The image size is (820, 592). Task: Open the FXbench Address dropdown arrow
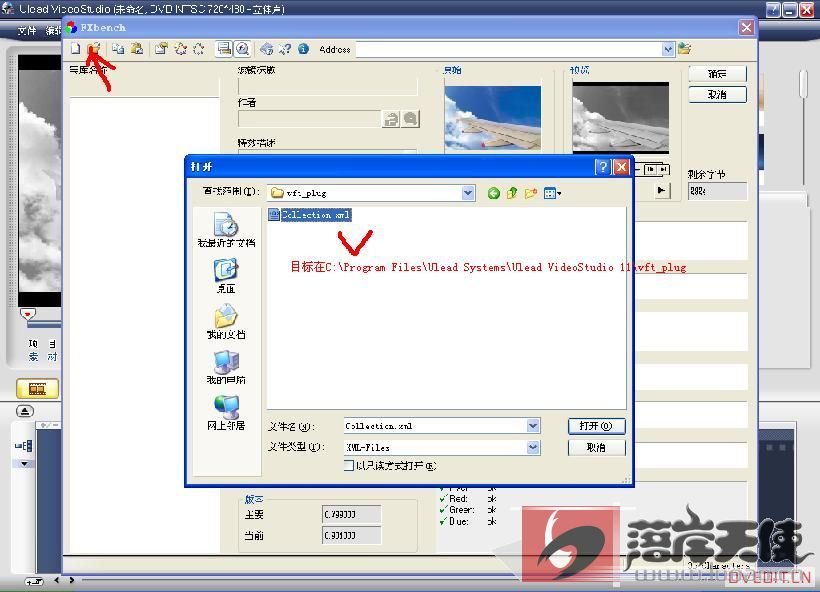668,49
